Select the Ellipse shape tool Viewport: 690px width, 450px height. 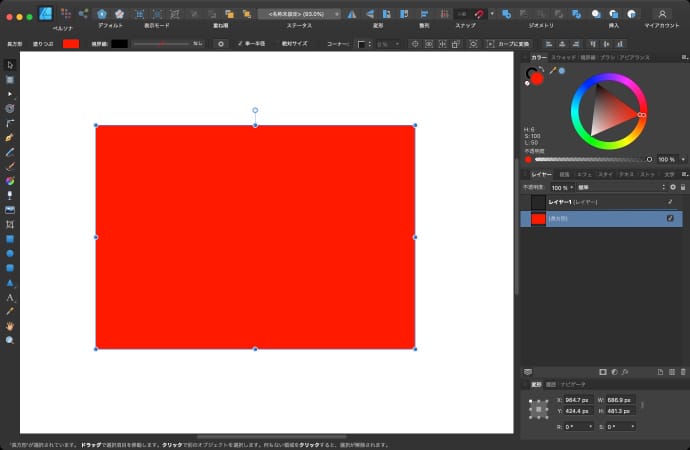10,254
